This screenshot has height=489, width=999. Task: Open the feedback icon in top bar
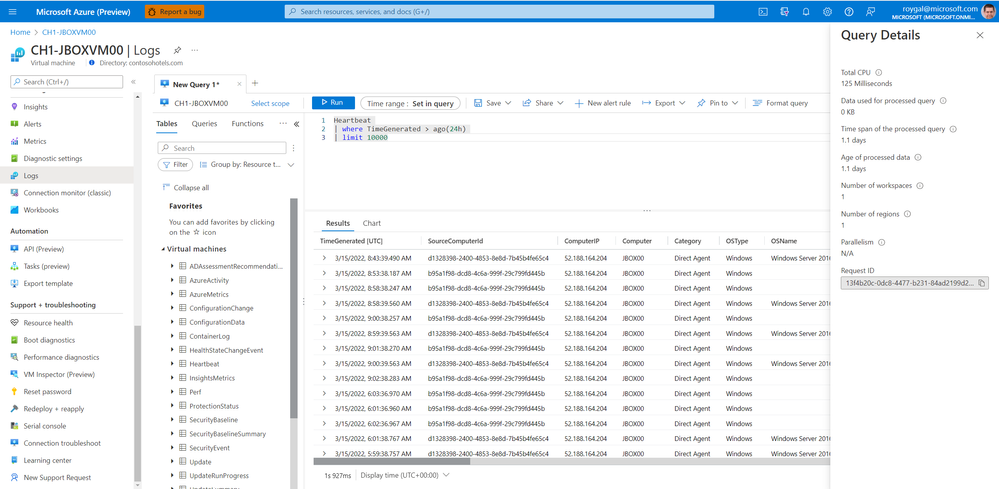pos(871,11)
